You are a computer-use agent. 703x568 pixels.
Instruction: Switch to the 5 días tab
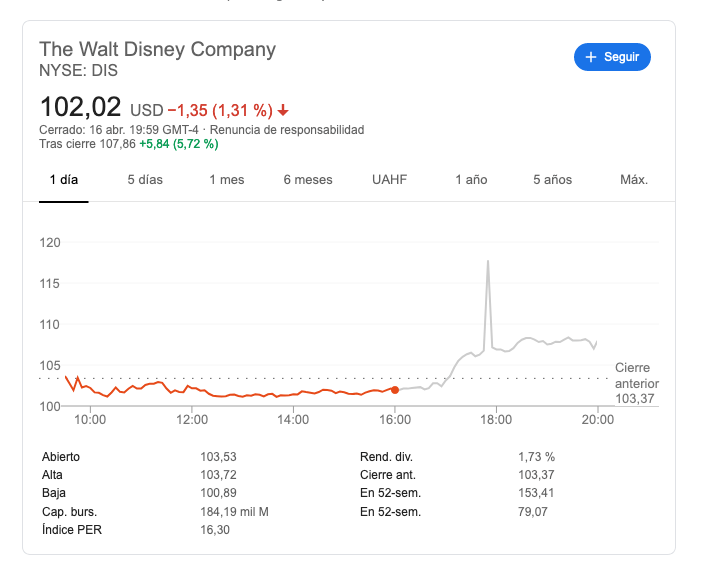pyautogui.click(x=145, y=180)
